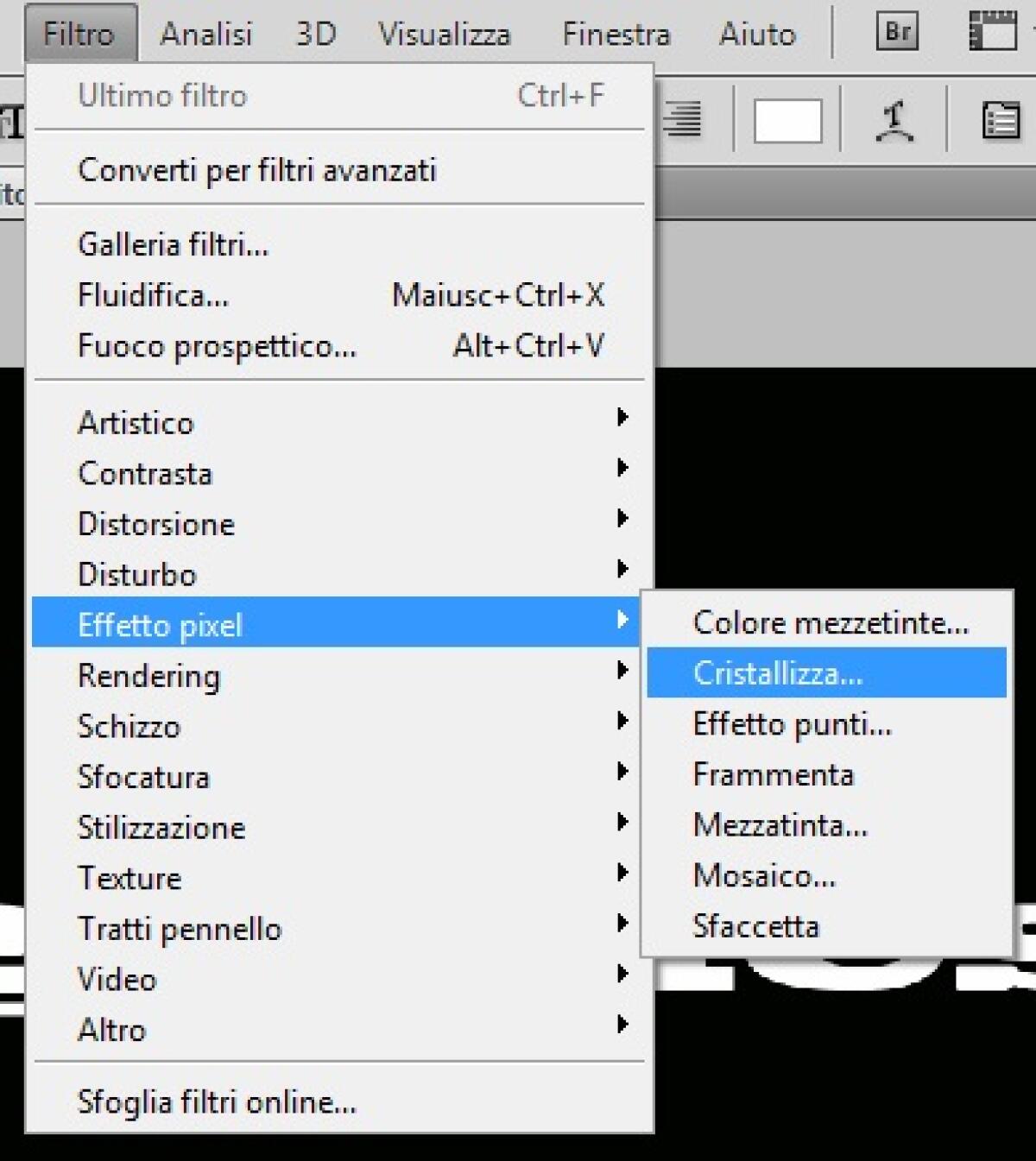Choose Ultimo filtro entry
Viewport: 1036px width, 1161px height.
pos(338,95)
